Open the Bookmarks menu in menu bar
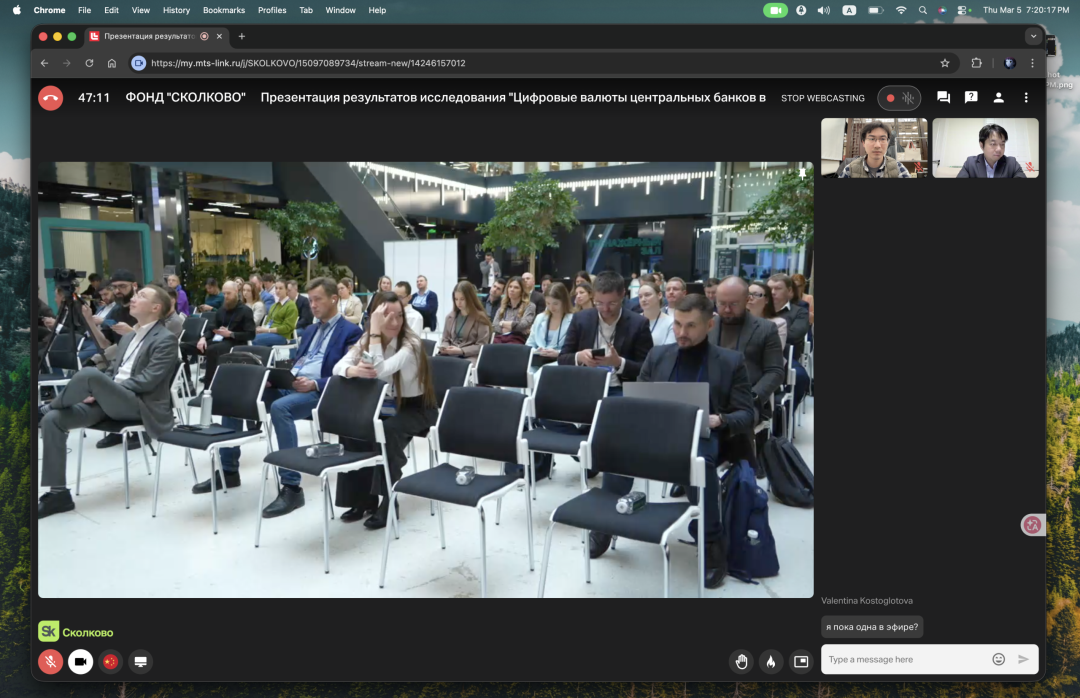Viewport: 1080px width, 698px height. 223,10
